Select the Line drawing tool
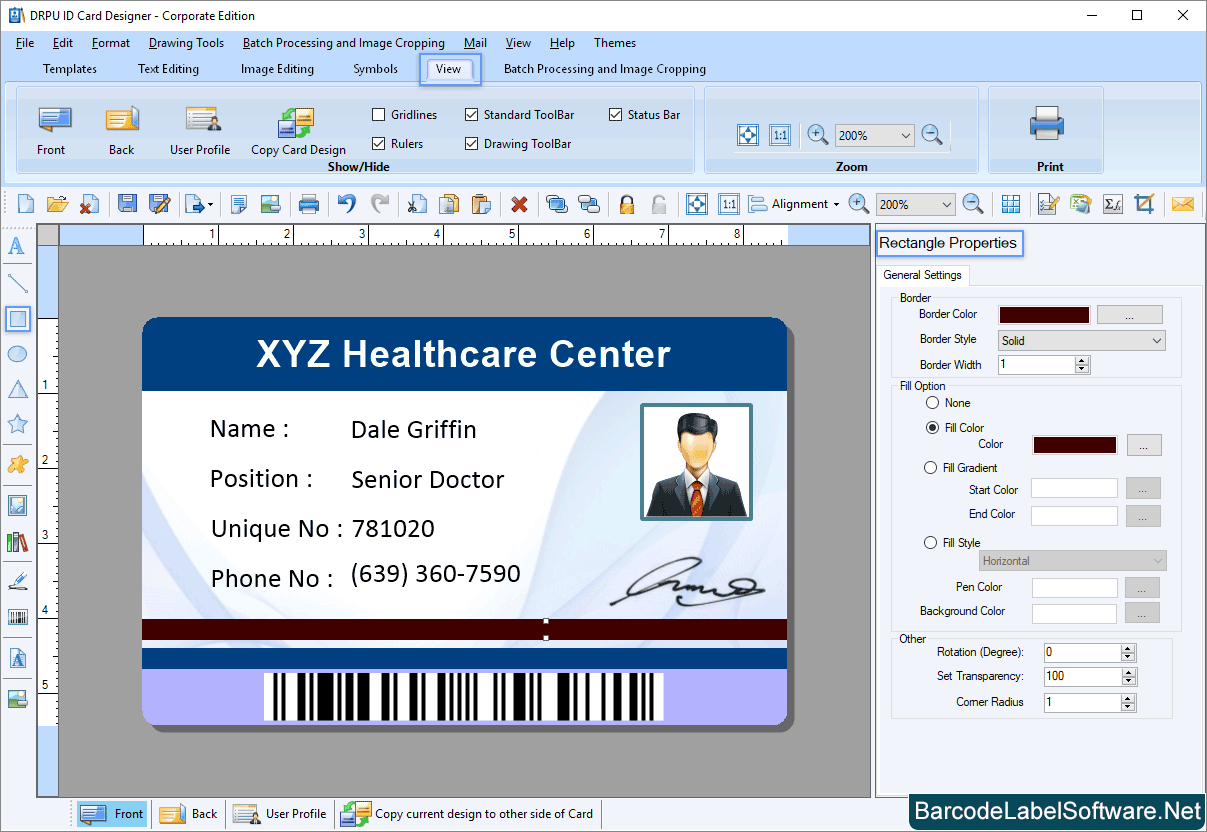 [x=17, y=284]
